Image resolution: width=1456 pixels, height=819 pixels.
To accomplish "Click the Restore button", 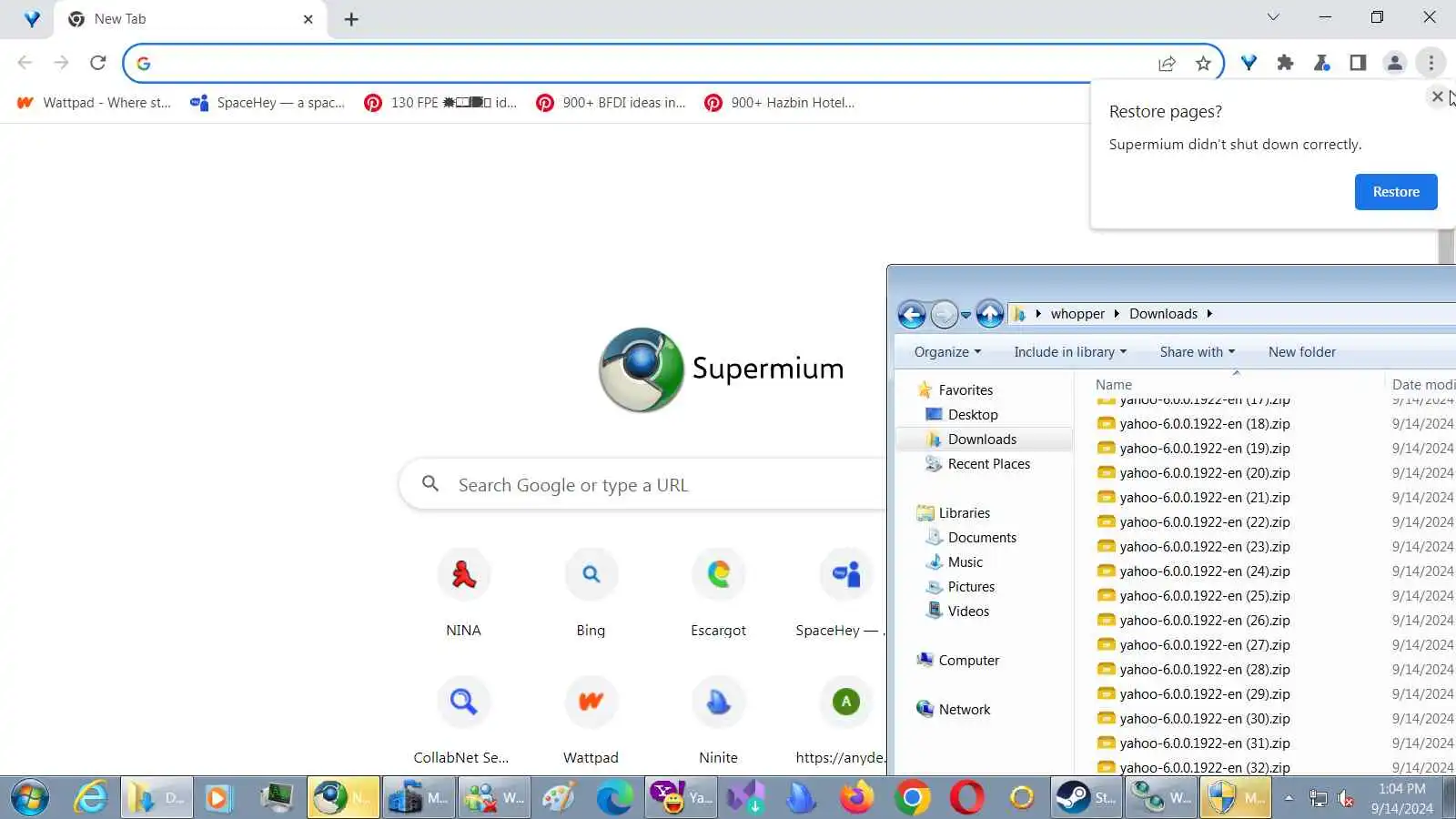I will (1396, 192).
